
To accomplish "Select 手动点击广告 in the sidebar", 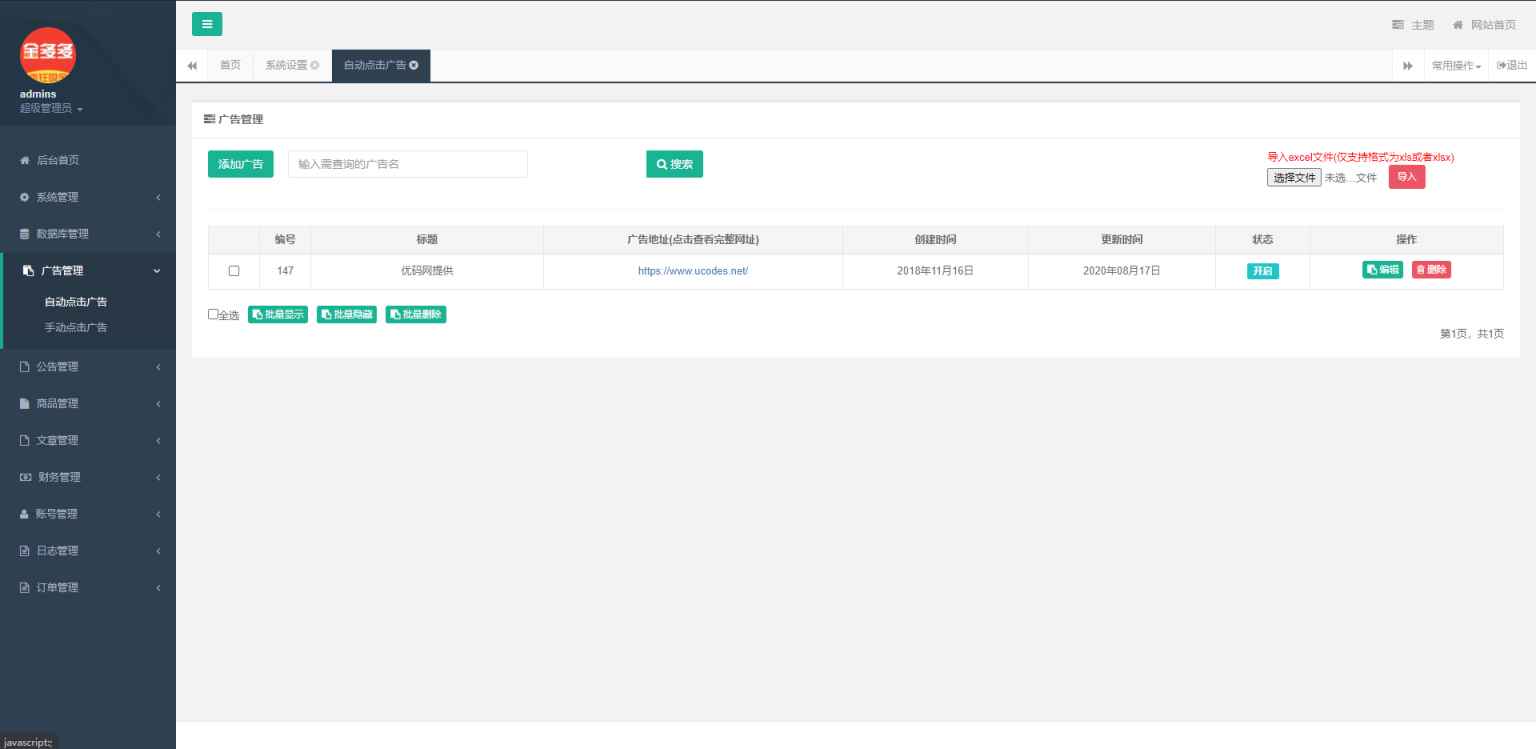I will point(76,327).
